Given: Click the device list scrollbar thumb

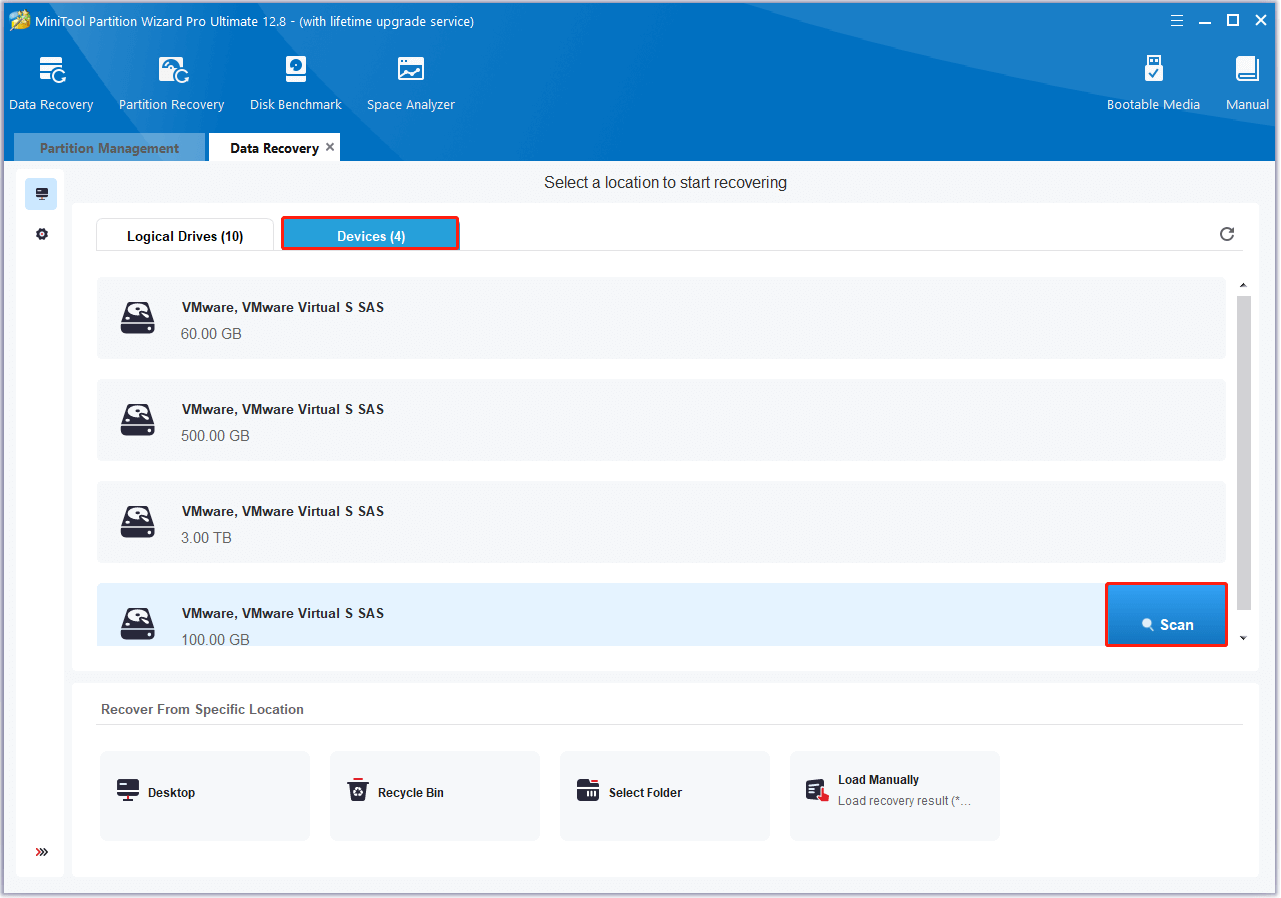Looking at the screenshot, I should (x=1243, y=452).
